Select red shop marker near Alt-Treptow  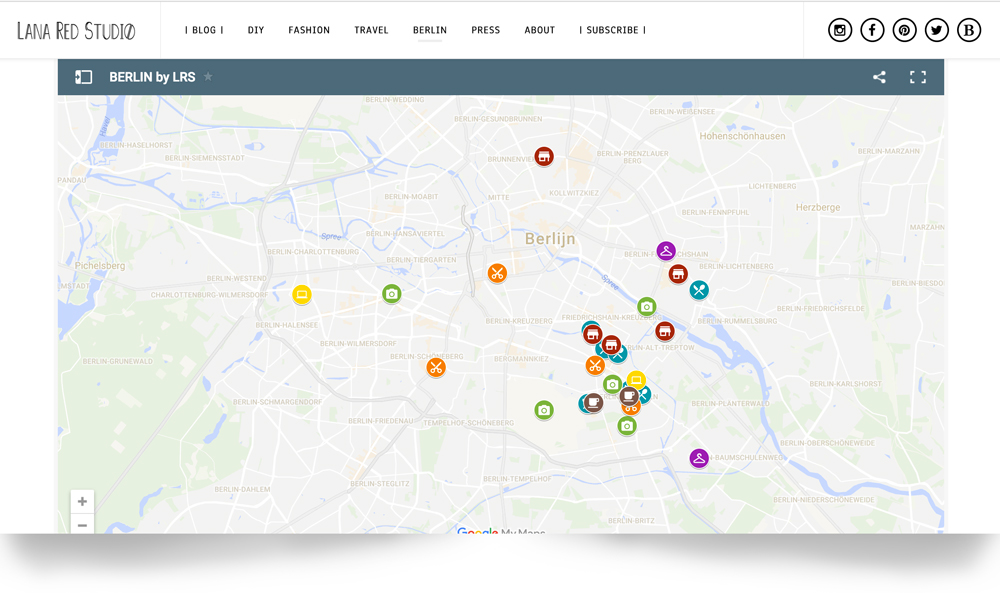(665, 331)
